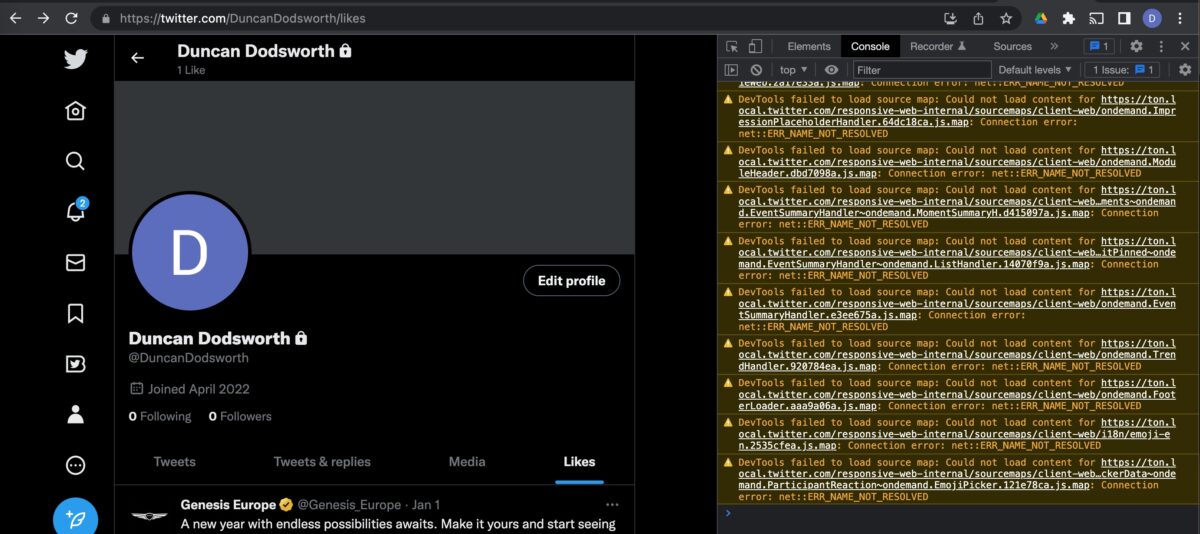
Task: Click the Edit profile button
Action: pos(571,281)
